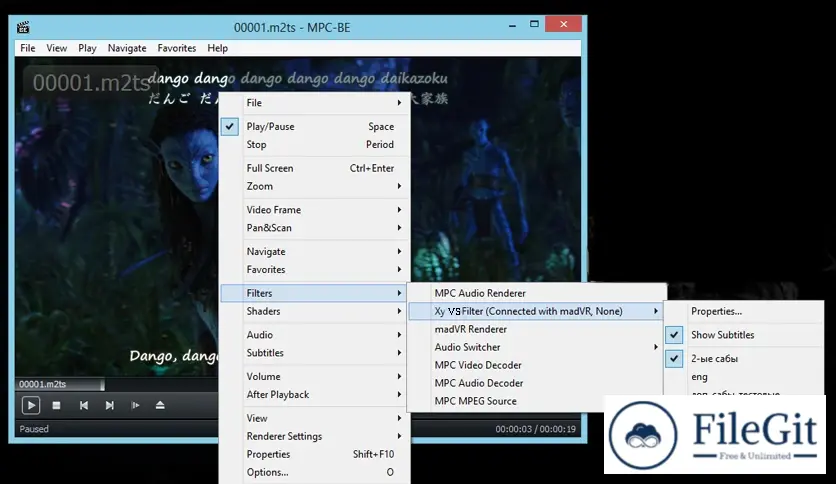Click the Eject/Open file icon
Screen dimensions: 836x484
pyautogui.click(x=160, y=406)
